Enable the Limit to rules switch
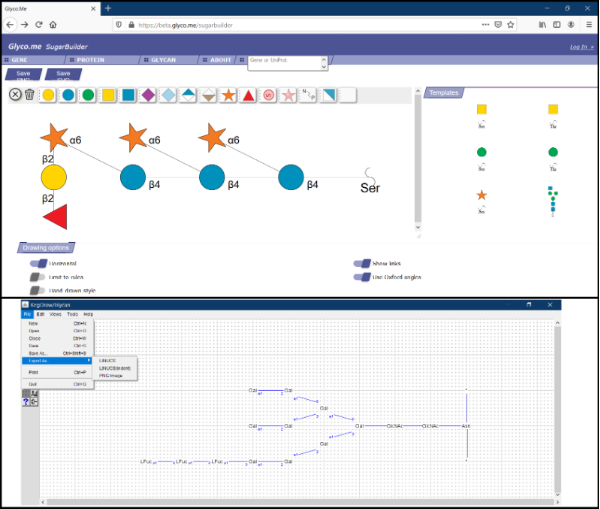600x509 pixels. [39, 277]
